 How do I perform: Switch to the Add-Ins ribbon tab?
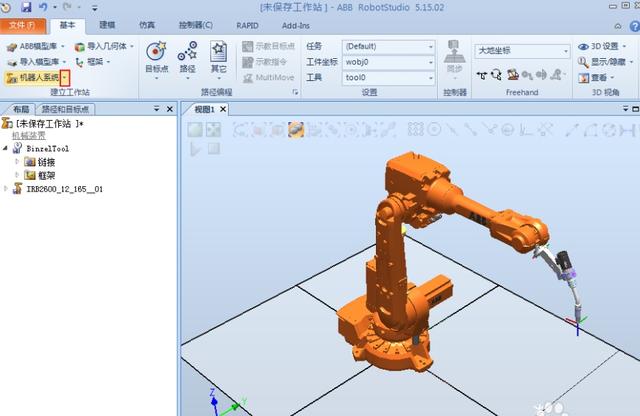pyautogui.click(x=296, y=25)
